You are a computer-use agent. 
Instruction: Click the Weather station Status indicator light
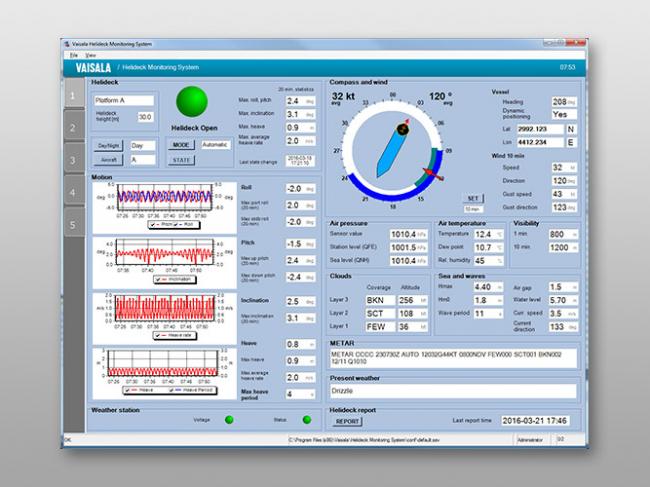(x=305, y=419)
